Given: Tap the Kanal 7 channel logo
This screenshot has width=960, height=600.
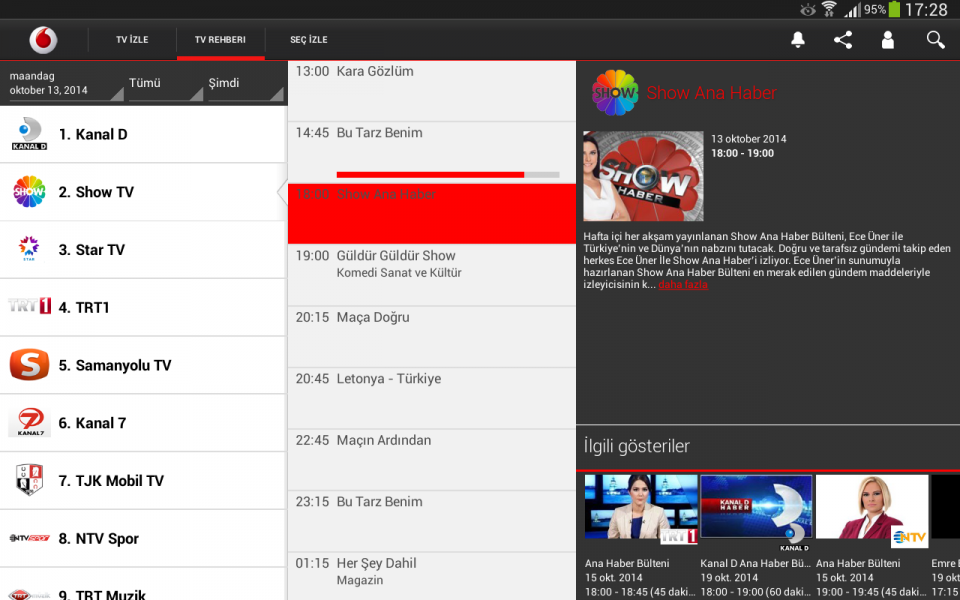Looking at the screenshot, I should [29, 422].
